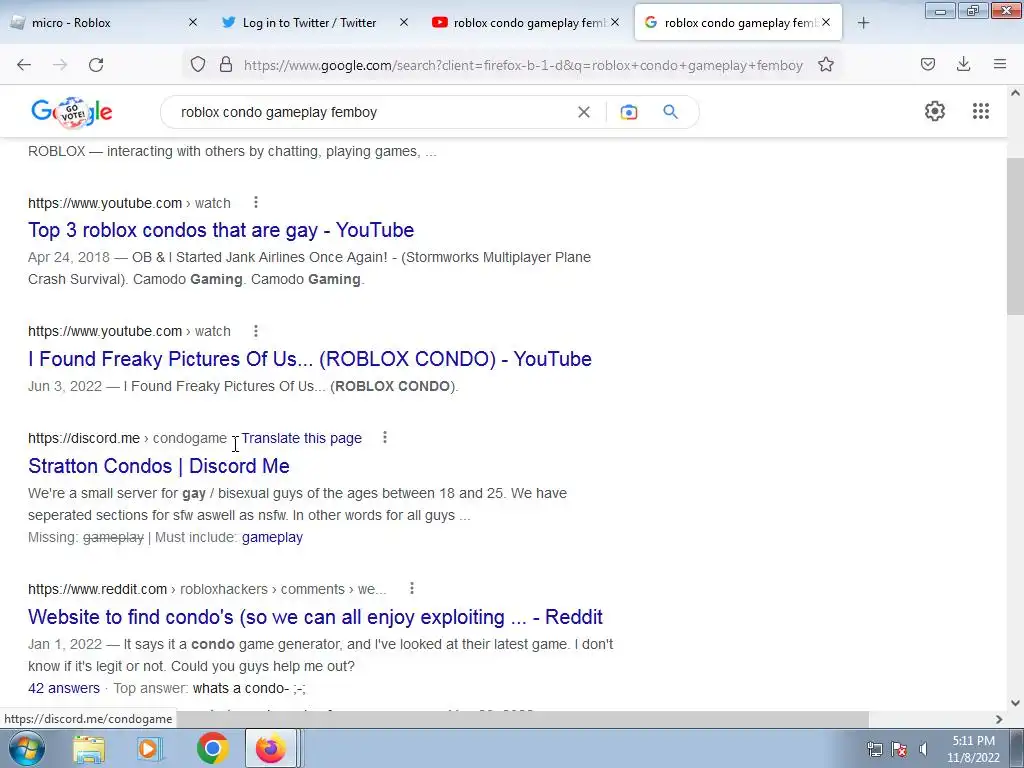1024x768 pixels.
Task: Open the Google Go Vote doodle logo
Action: click(x=72, y=112)
